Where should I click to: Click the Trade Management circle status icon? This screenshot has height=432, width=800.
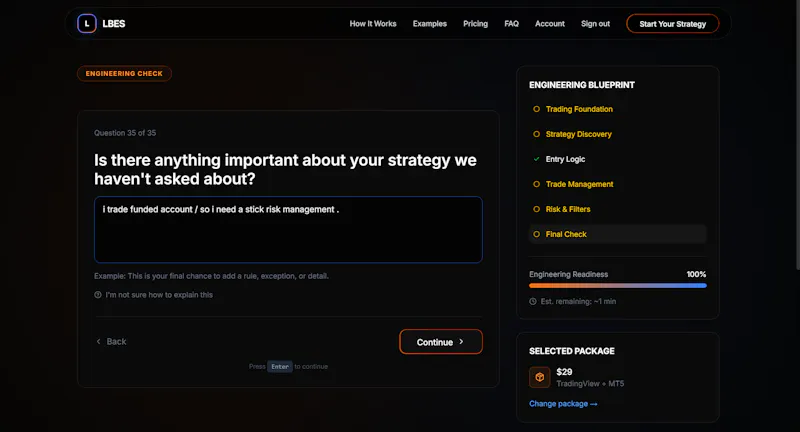point(536,184)
